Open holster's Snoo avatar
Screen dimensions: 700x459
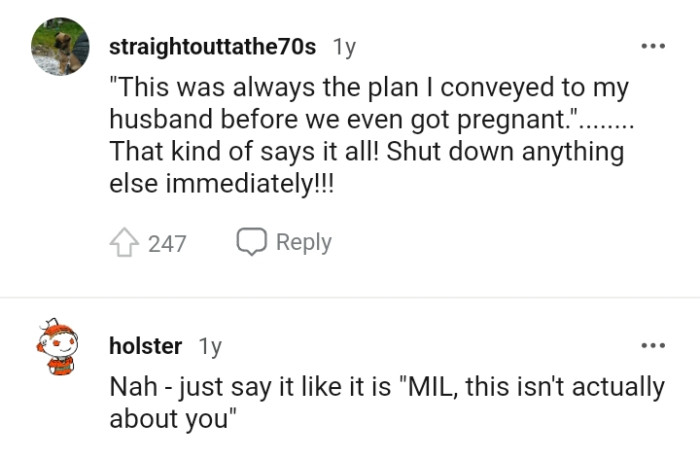pyautogui.click(x=59, y=345)
